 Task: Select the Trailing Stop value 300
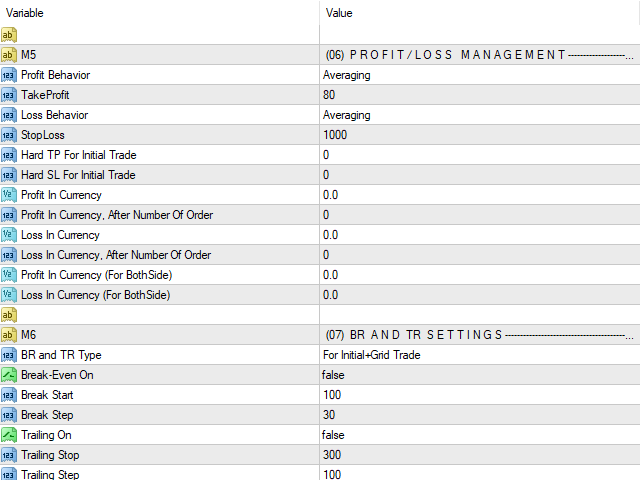point(480,455)
